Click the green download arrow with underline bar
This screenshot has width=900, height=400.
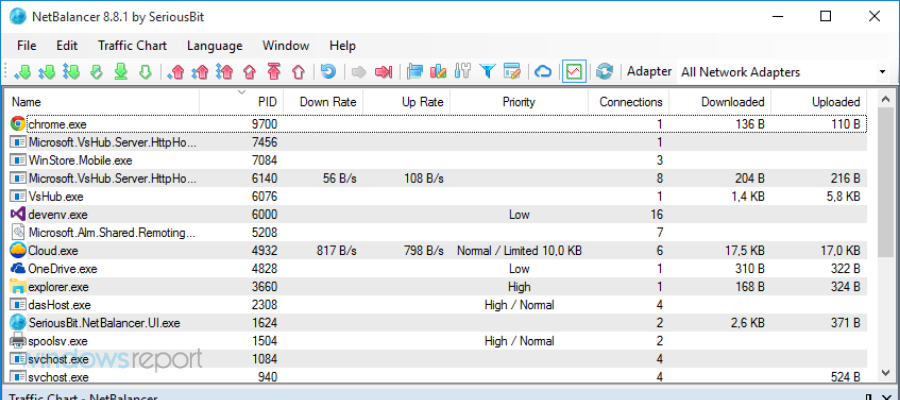121,72
